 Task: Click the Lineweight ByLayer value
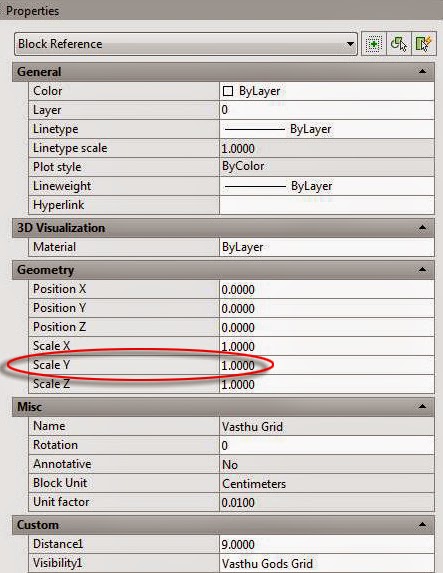[327, 186]
